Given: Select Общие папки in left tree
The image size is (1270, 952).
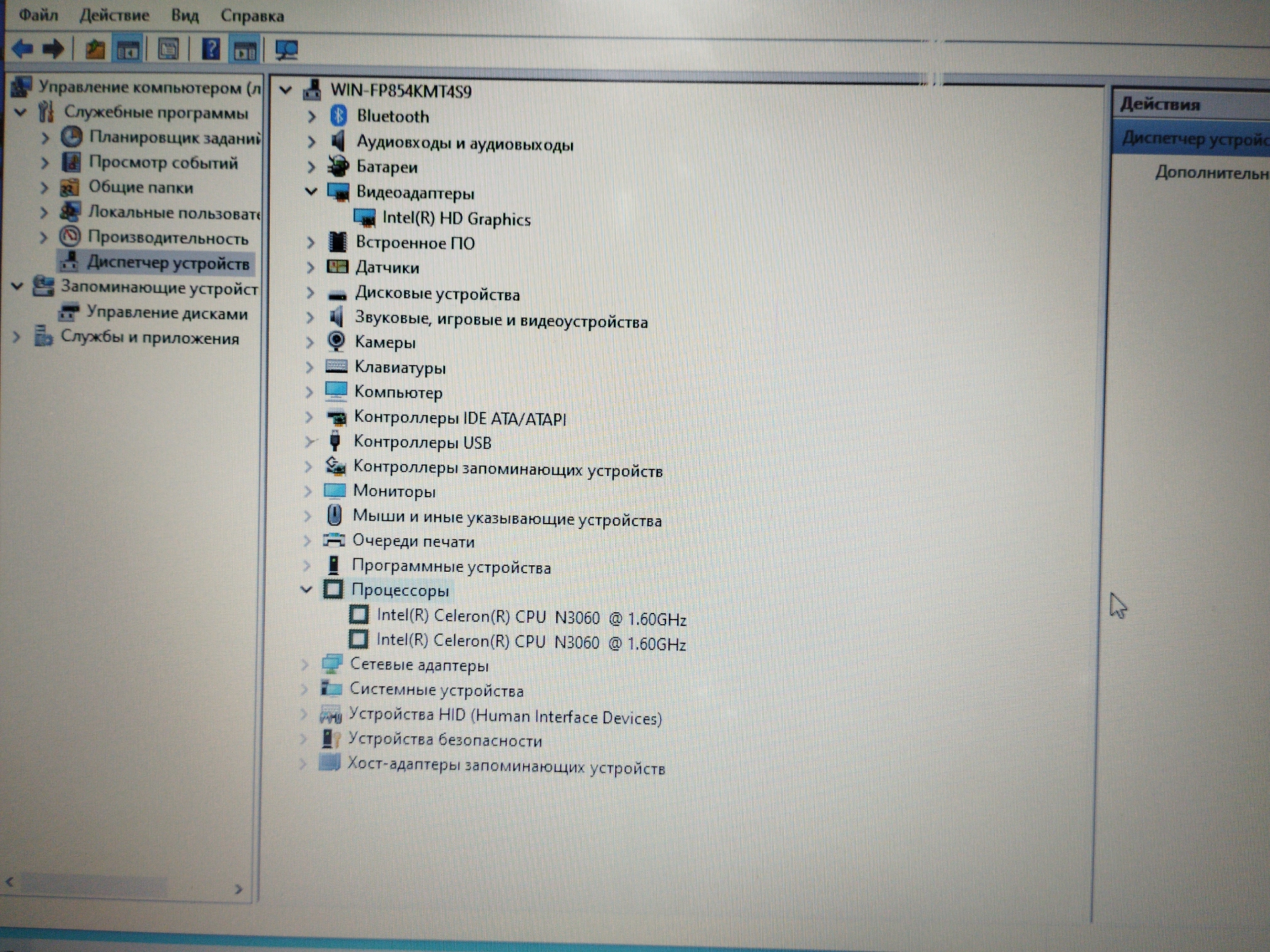Looking at the screenshot, I should coord(141,187).
